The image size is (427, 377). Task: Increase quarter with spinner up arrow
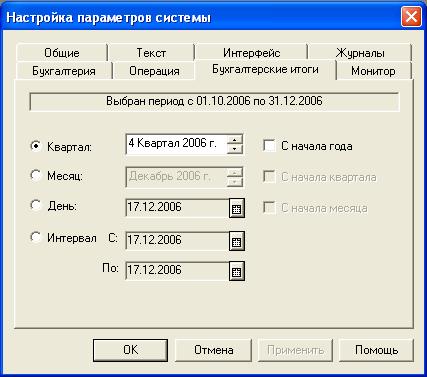click(235, 140)
